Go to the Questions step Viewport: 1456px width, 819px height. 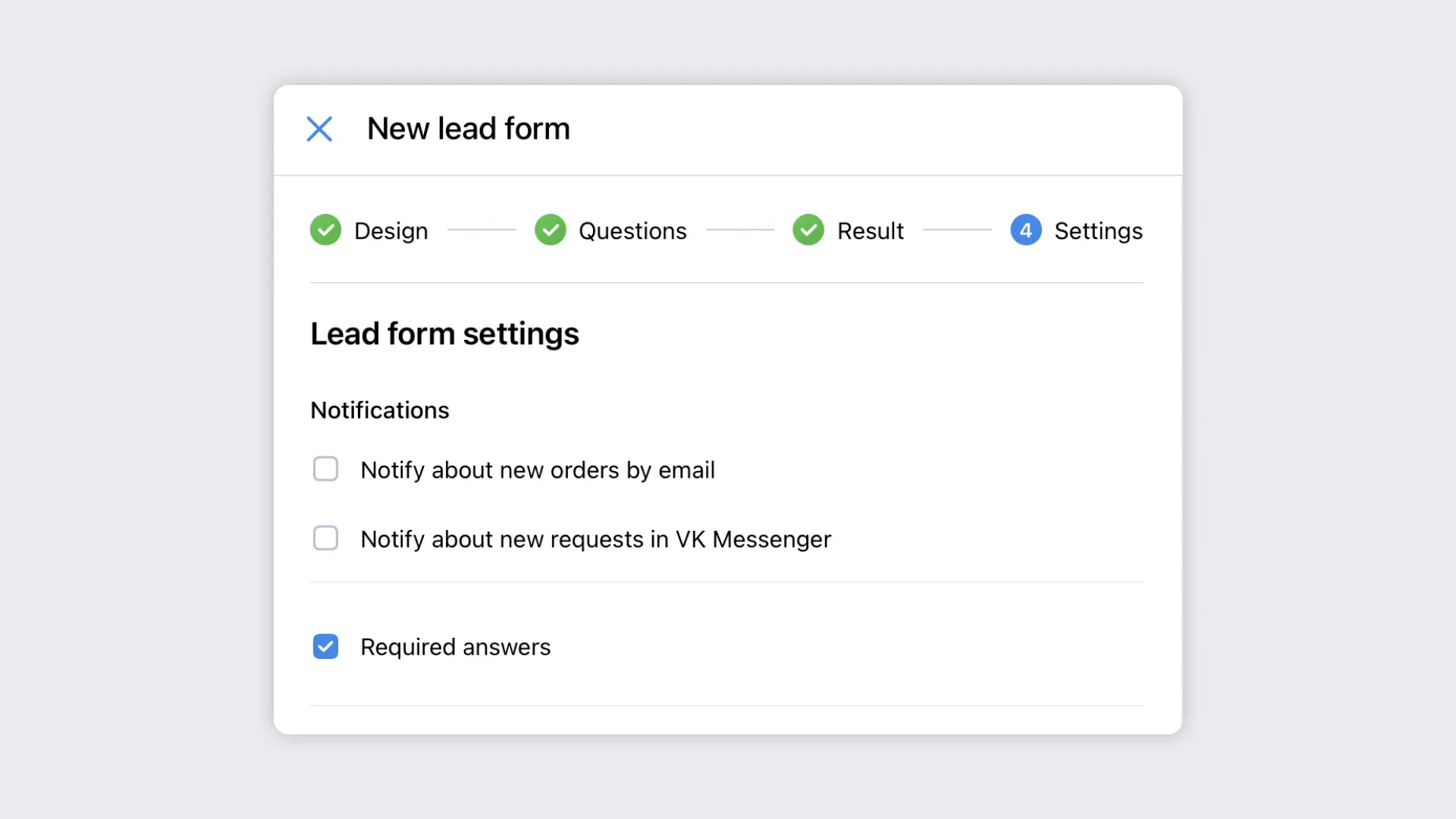tap(632, 231)
